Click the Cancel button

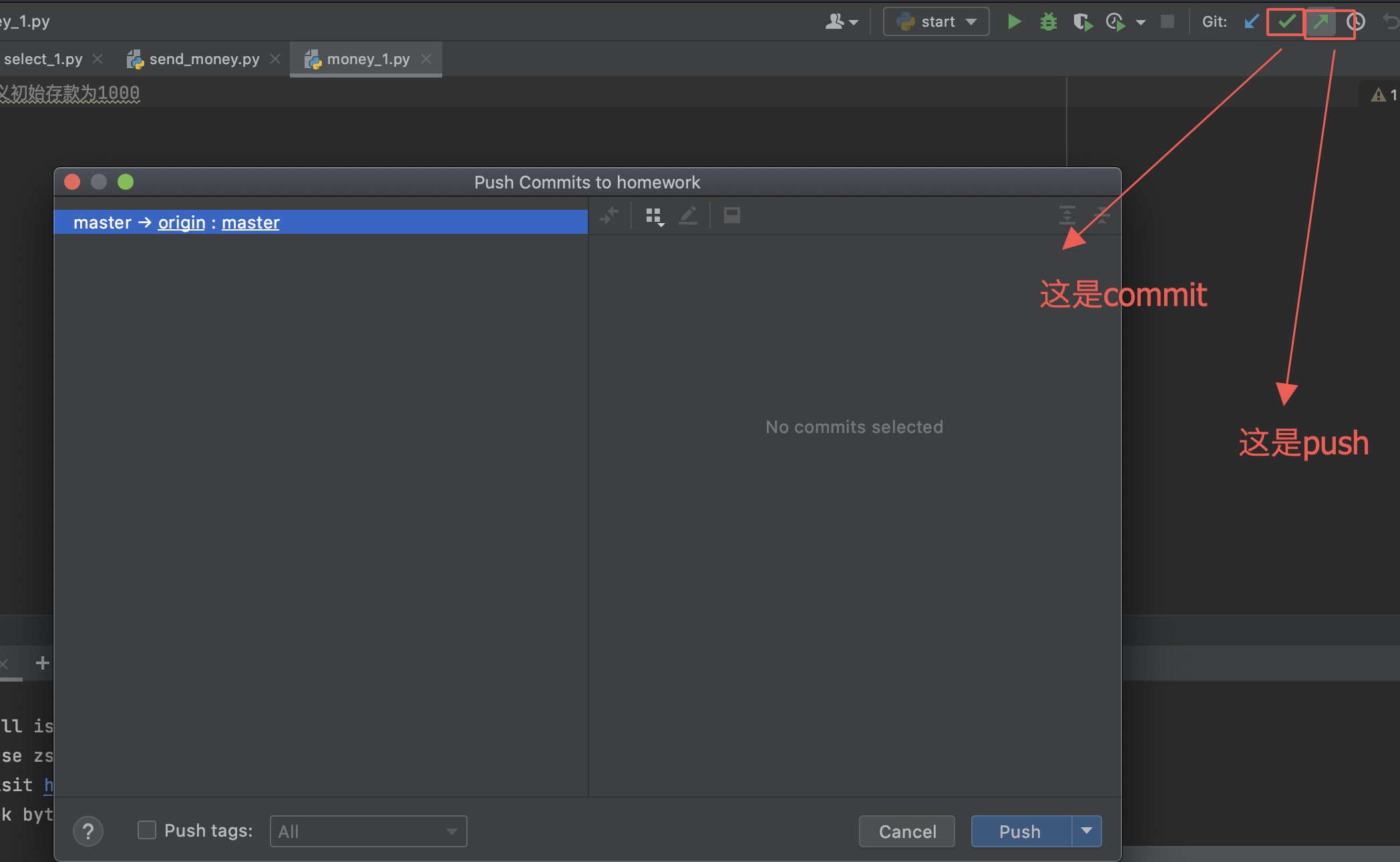tap(906, 831)
